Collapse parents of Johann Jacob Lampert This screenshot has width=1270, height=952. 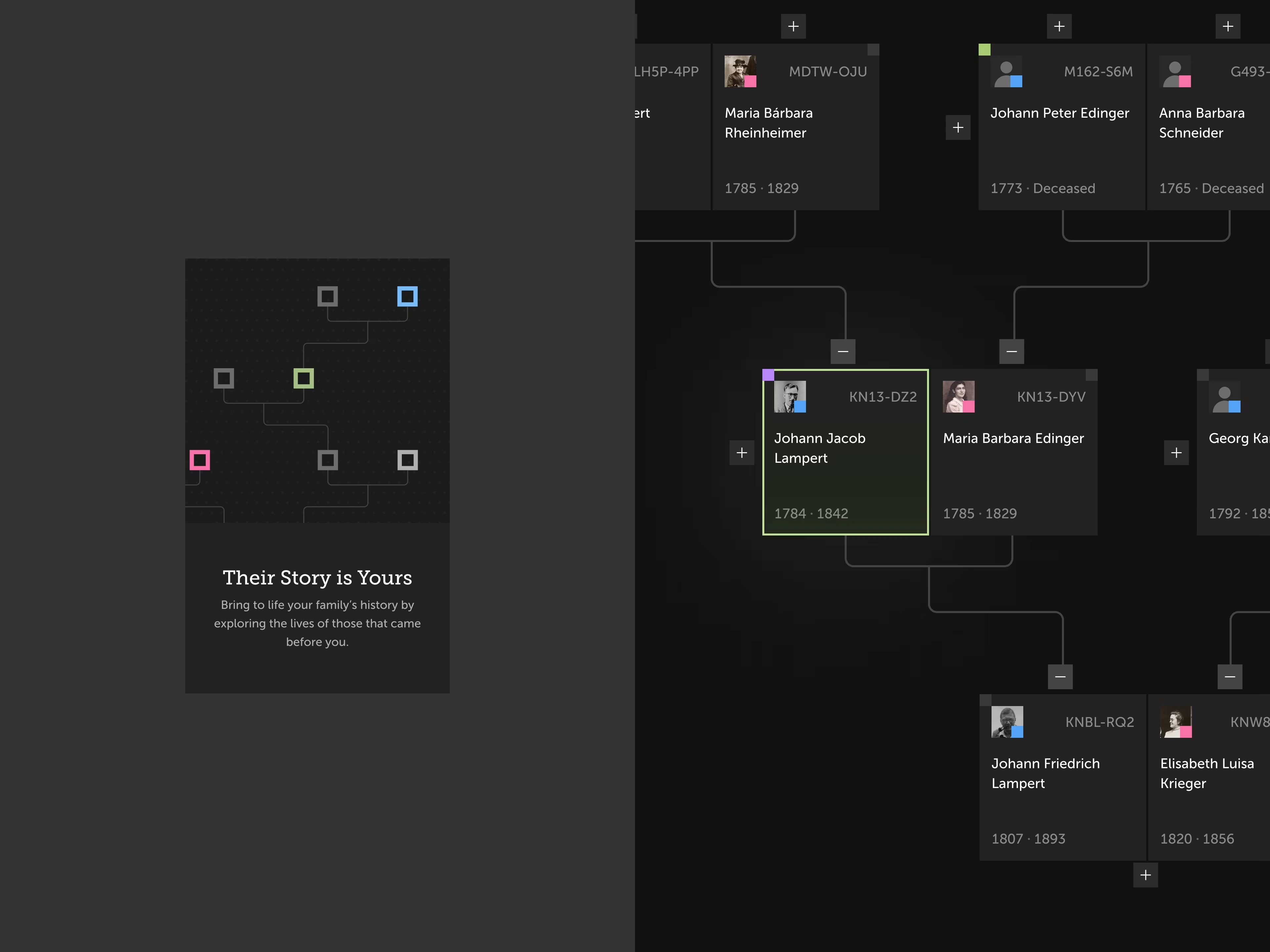(842, 351)
